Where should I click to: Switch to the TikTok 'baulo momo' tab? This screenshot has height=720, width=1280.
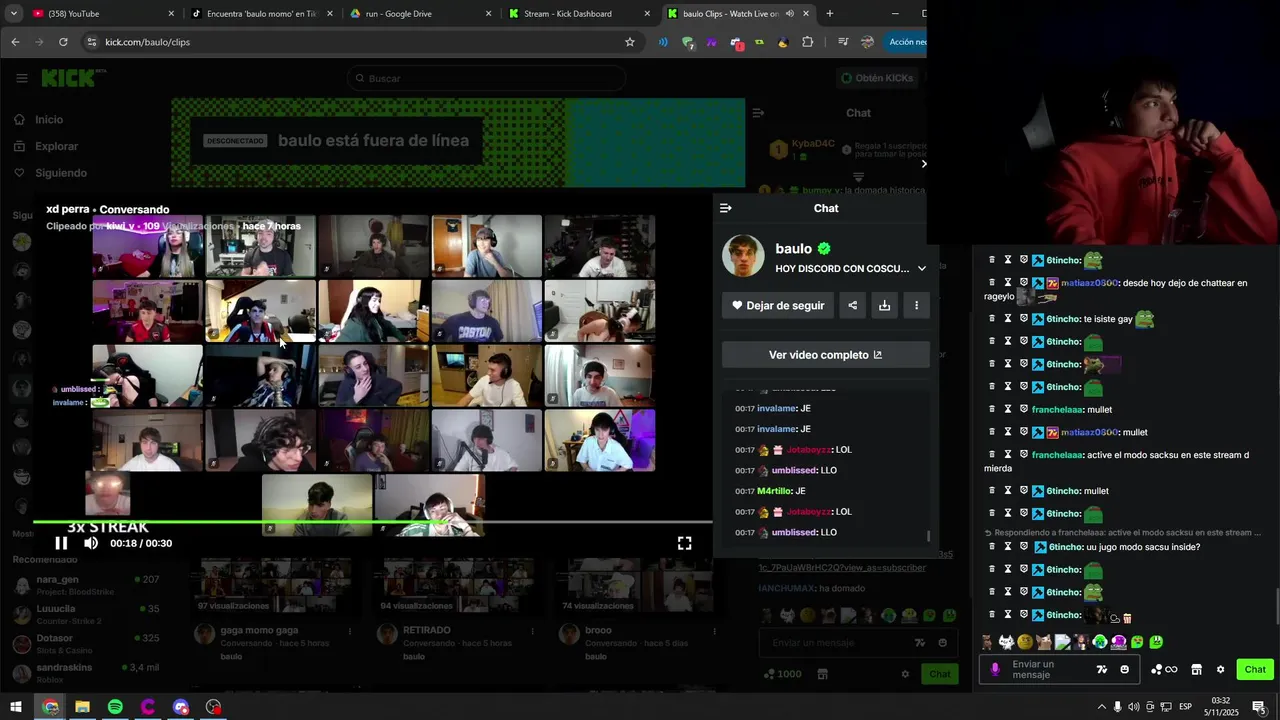tap(260, 14)
